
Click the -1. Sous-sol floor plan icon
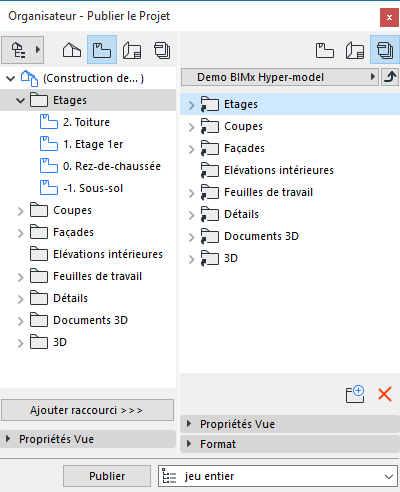tap(49, 188)
